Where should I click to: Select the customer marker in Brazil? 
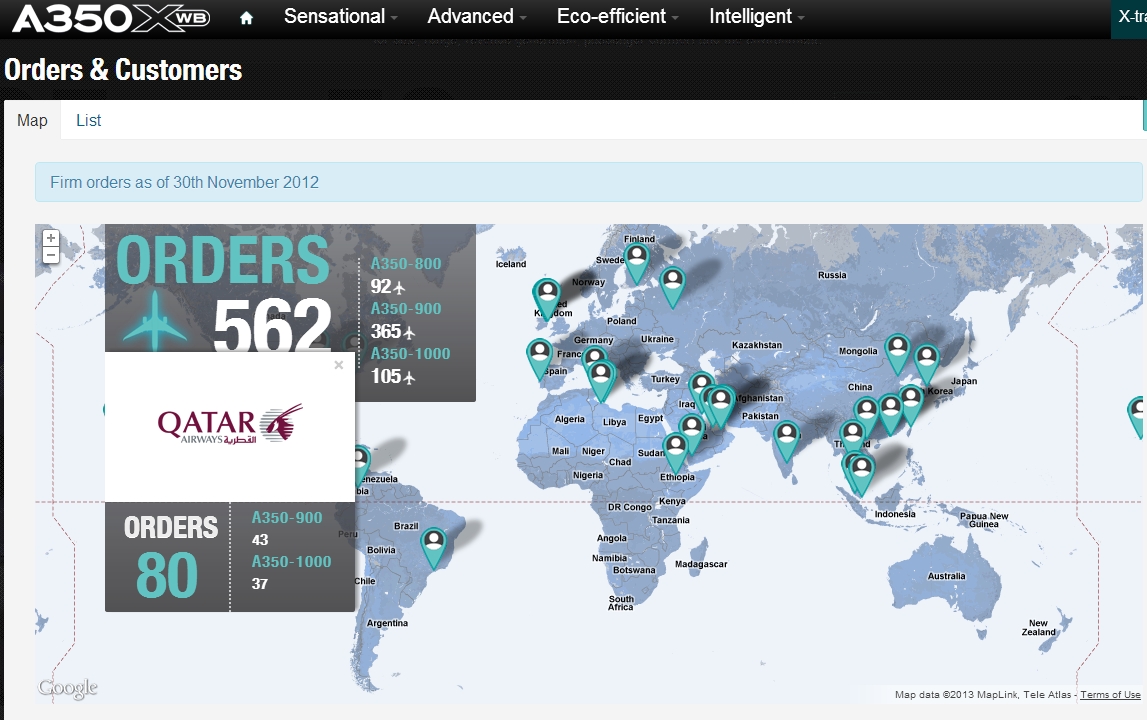[434, 548]
